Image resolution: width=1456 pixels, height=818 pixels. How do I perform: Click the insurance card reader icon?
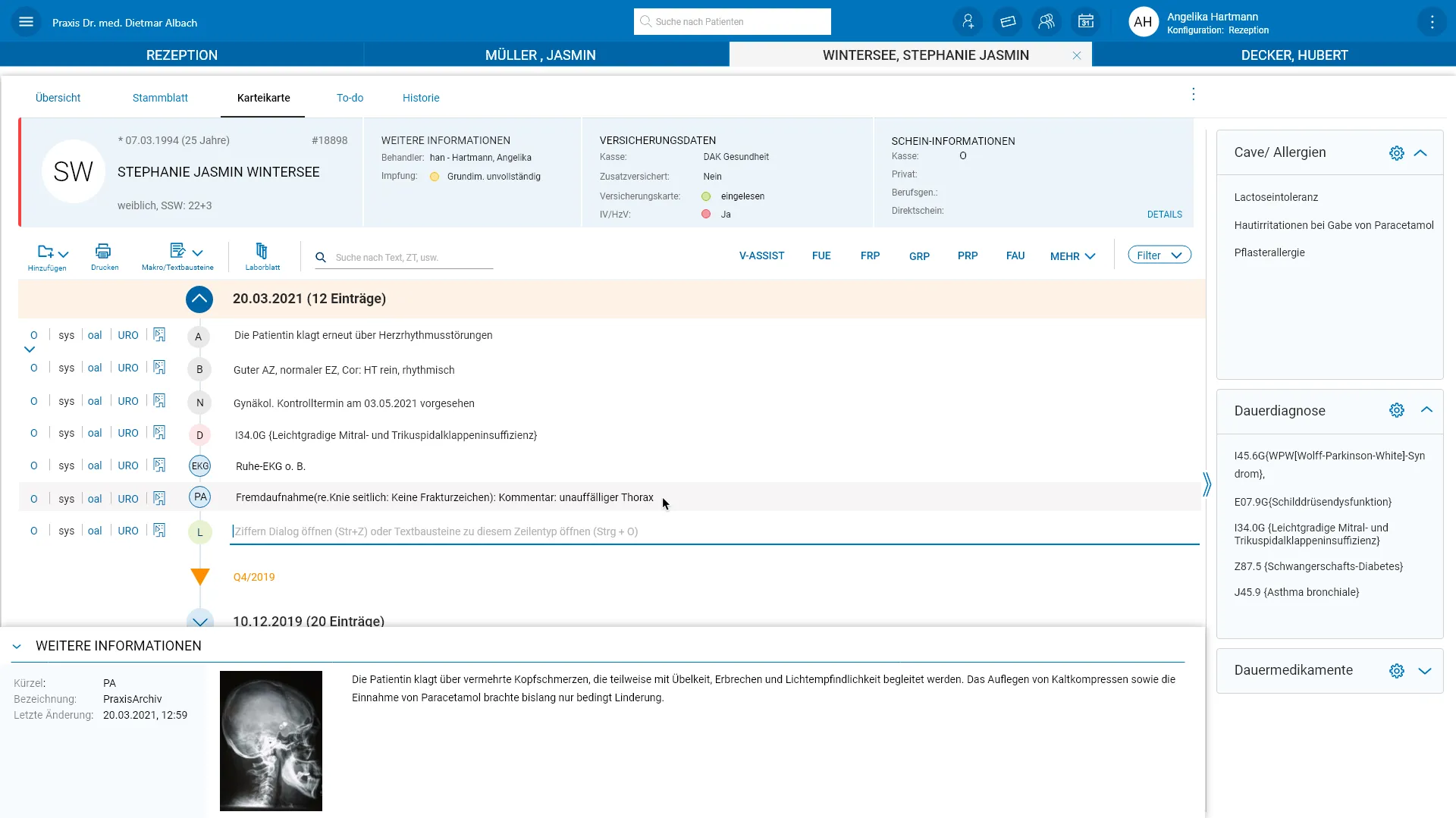1007,22
